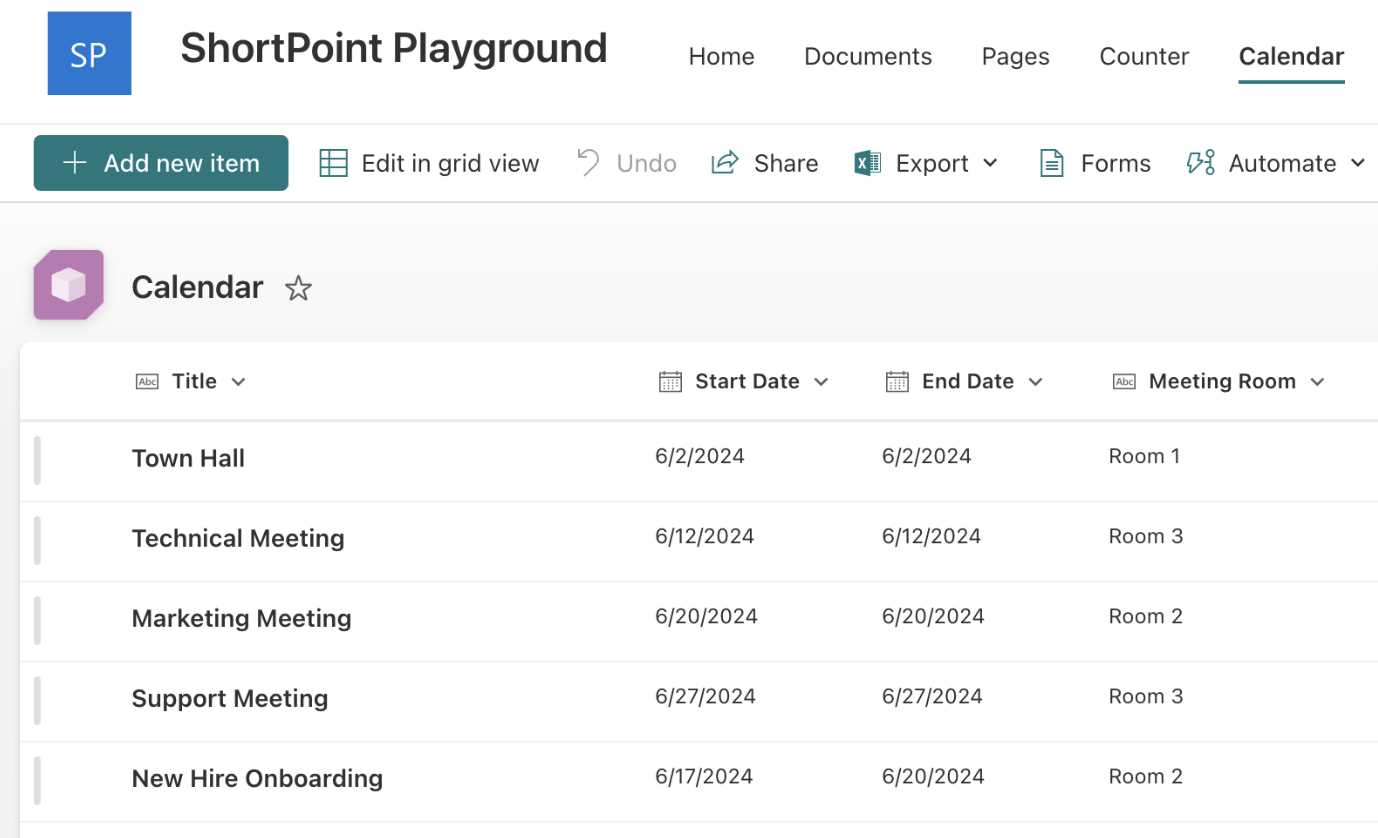Open the Pages navigation item
Viewport: 1378px width, 838px height.
point(1015,56)
